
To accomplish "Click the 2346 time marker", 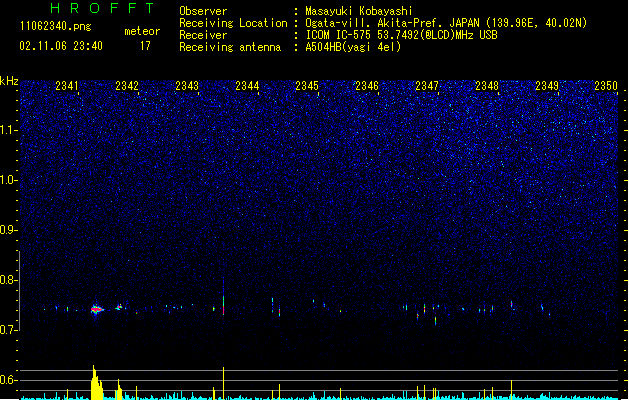I will (367, 86).
